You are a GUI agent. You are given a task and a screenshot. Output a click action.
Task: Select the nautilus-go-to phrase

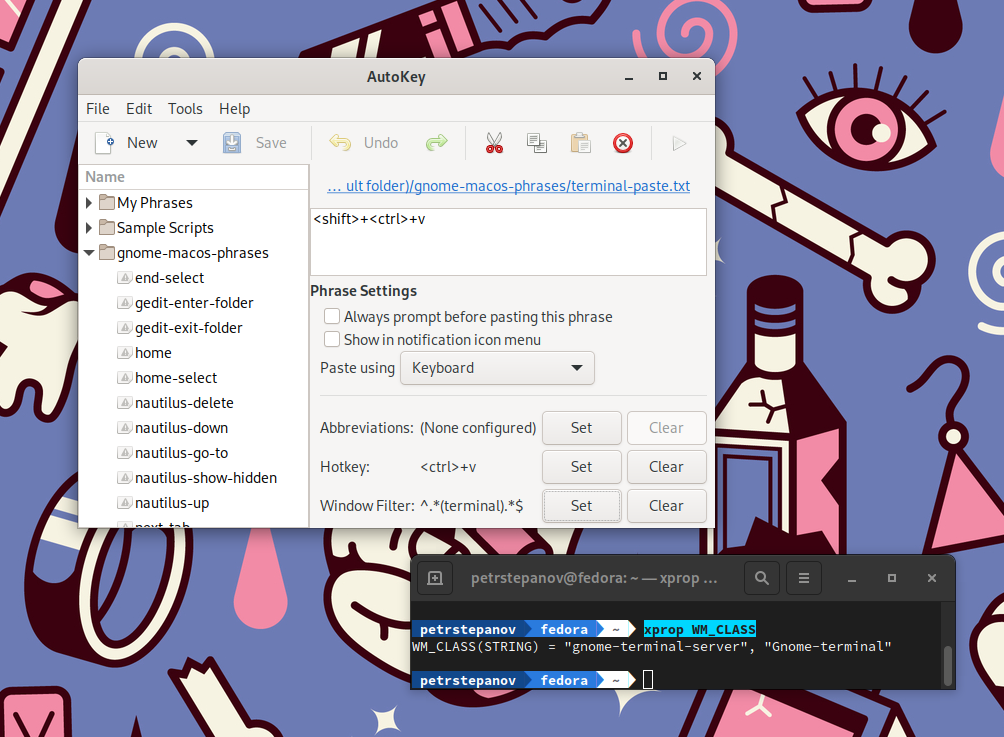click(181, 453)
